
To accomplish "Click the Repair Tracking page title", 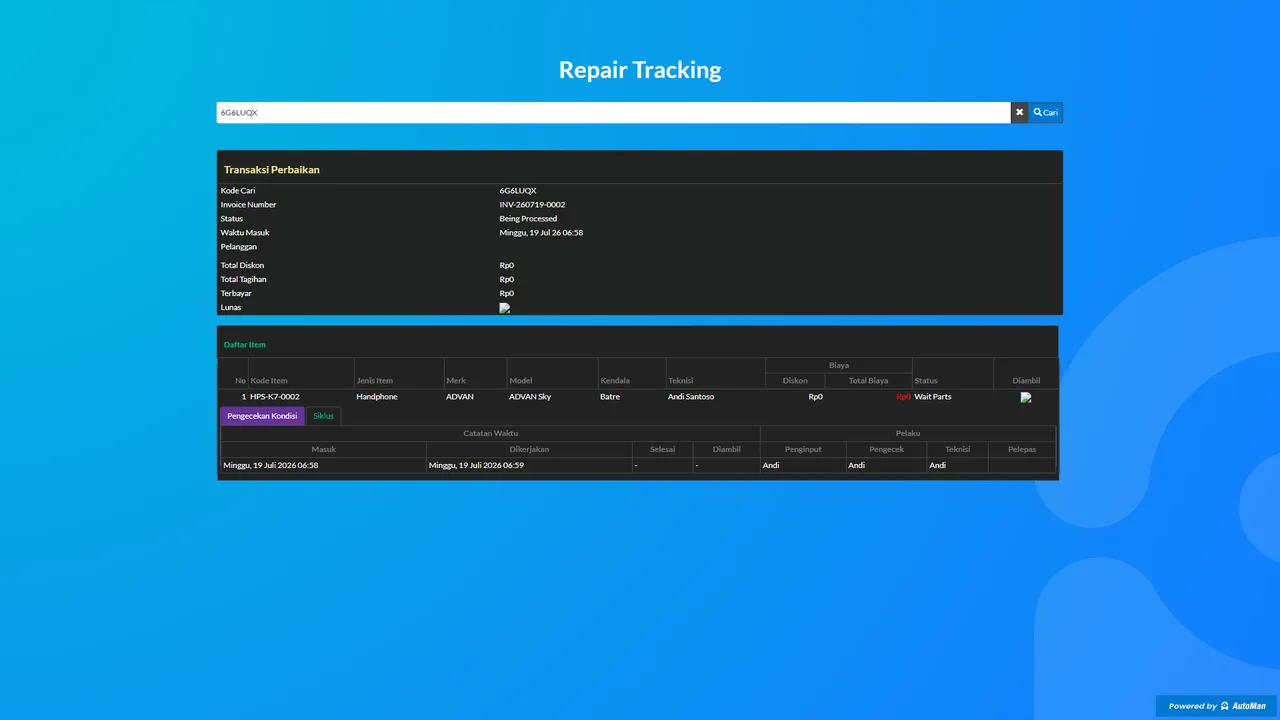I will coord(640,70).
